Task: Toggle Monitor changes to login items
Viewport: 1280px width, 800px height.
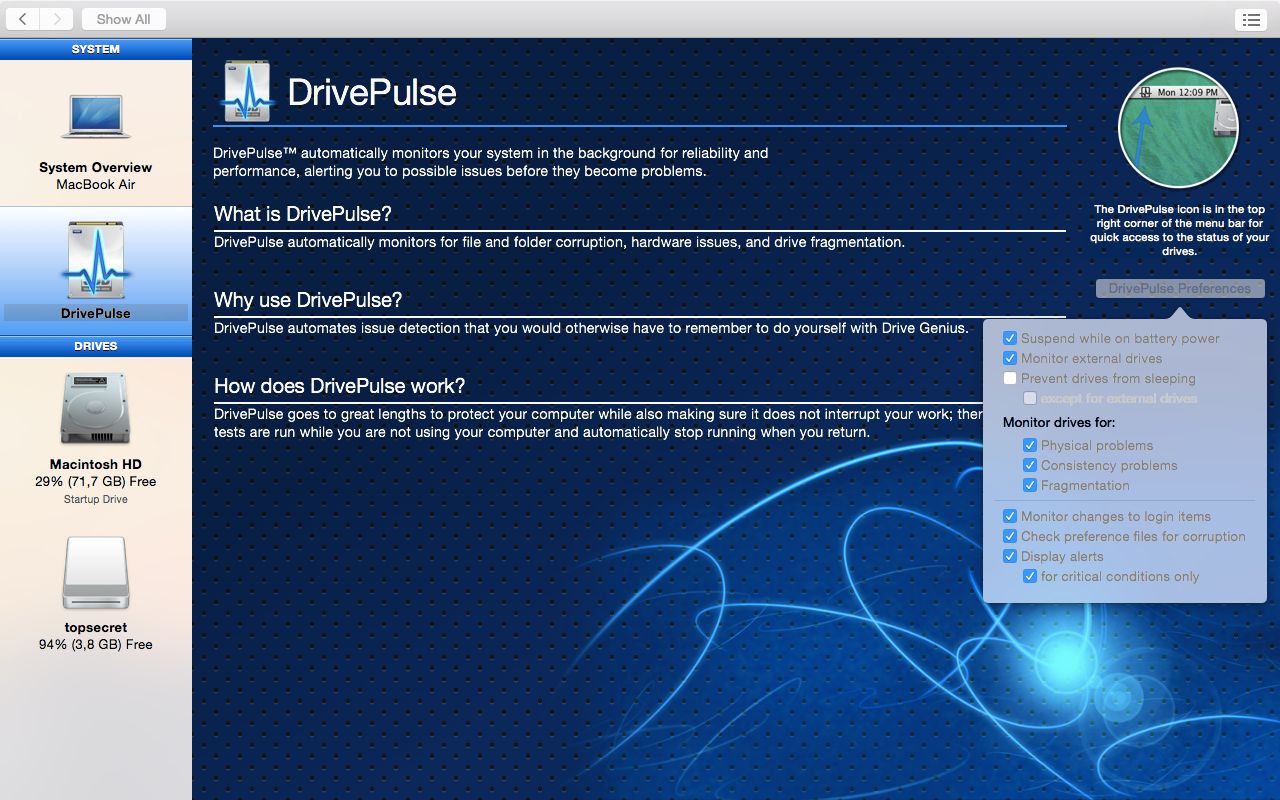Action: click(1010, 516)
